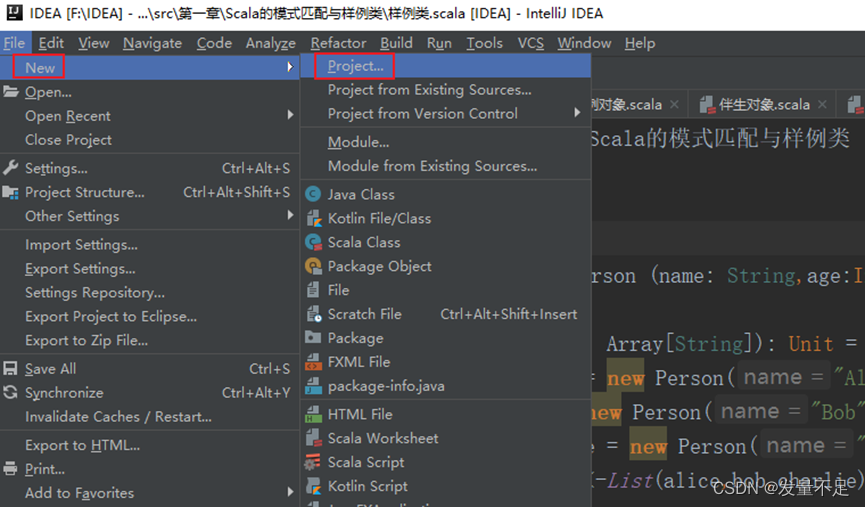Select Module from Existing Sources...
Viewport: 865px width, 507px height.
click(446, 166)
